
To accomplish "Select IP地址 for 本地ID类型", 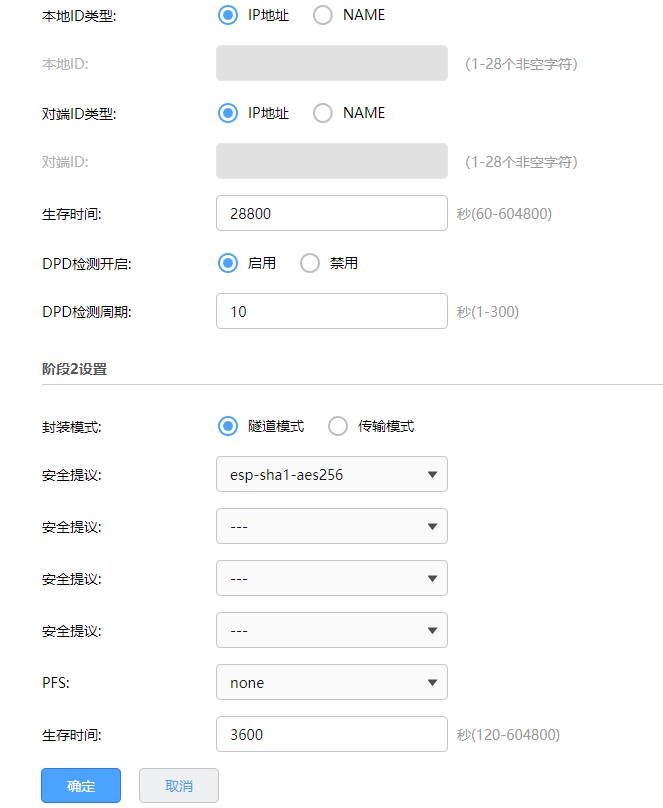I will tap(227, 15).
